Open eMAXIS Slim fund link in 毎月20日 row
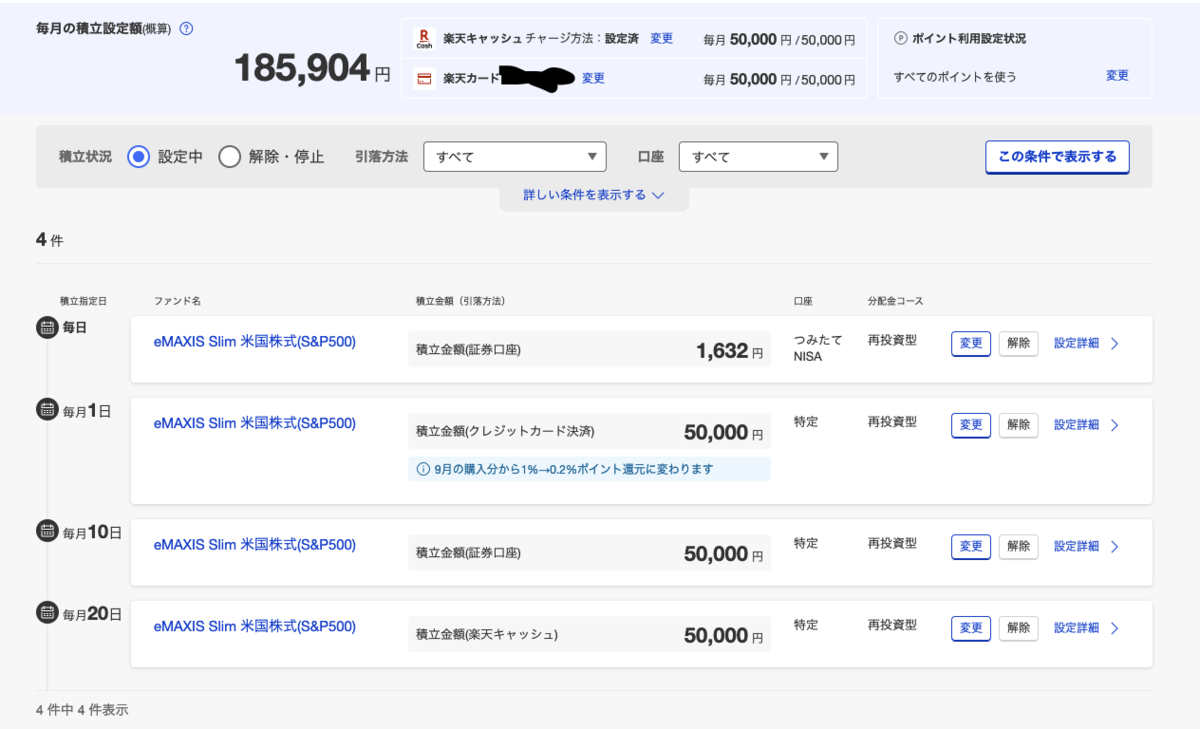This screenshot has height=729, width=1200. tap(254, 626)
